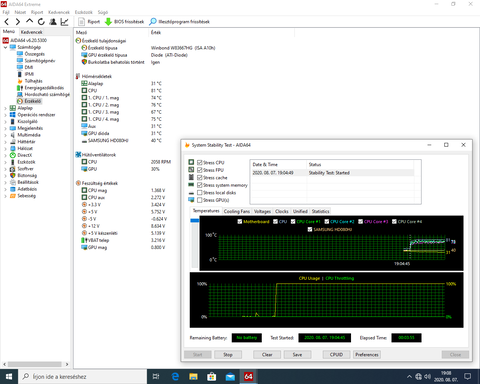
Task: Click the Clear button
Action: click(x=267, y=355)
